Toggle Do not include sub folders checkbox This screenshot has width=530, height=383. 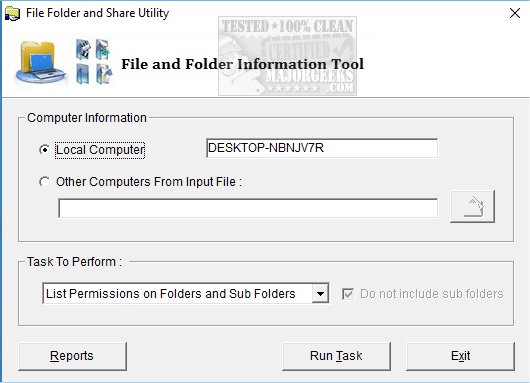click(x=348, y=294)
